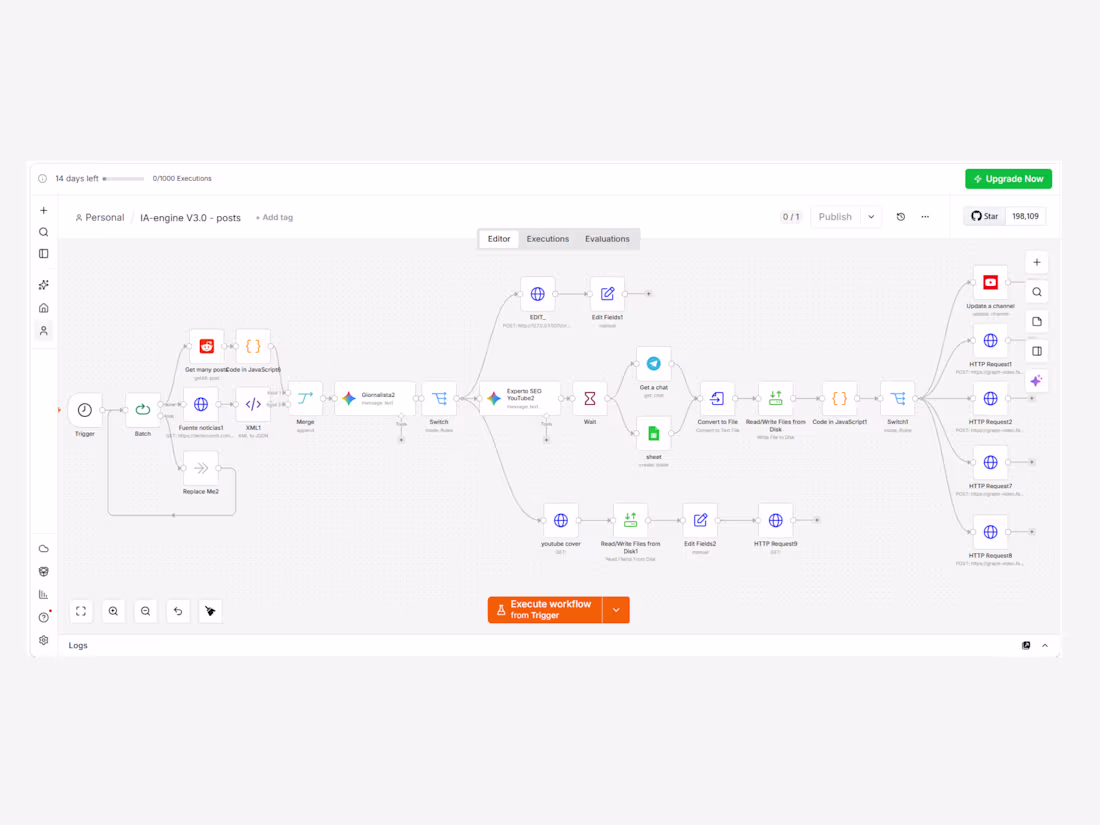Open the YouTube Update a channel node

click(990, 283)
